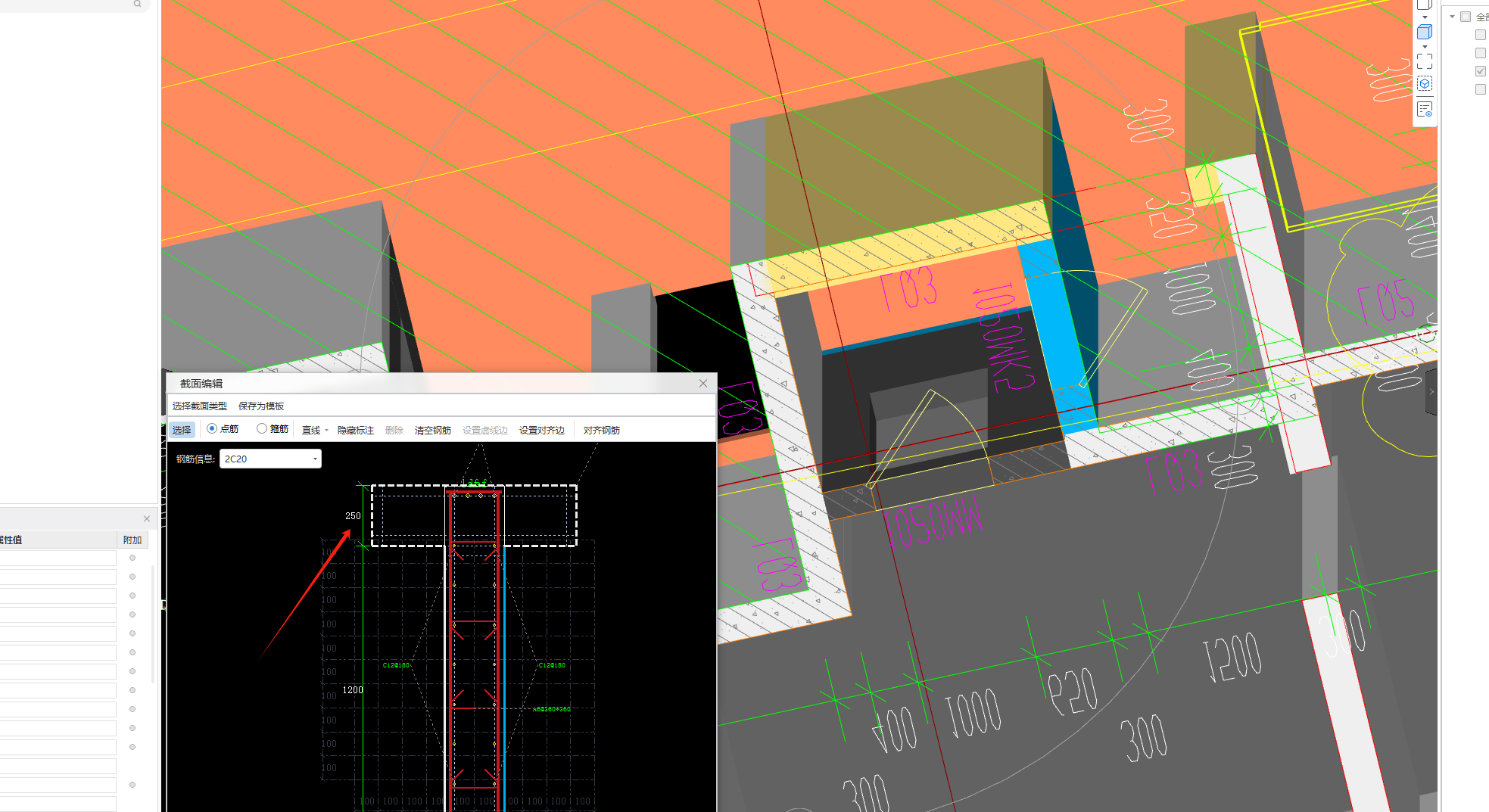Click the greyed 删除 button
This screenshot has width=1489, height=812.
click(x=394, y=430)
